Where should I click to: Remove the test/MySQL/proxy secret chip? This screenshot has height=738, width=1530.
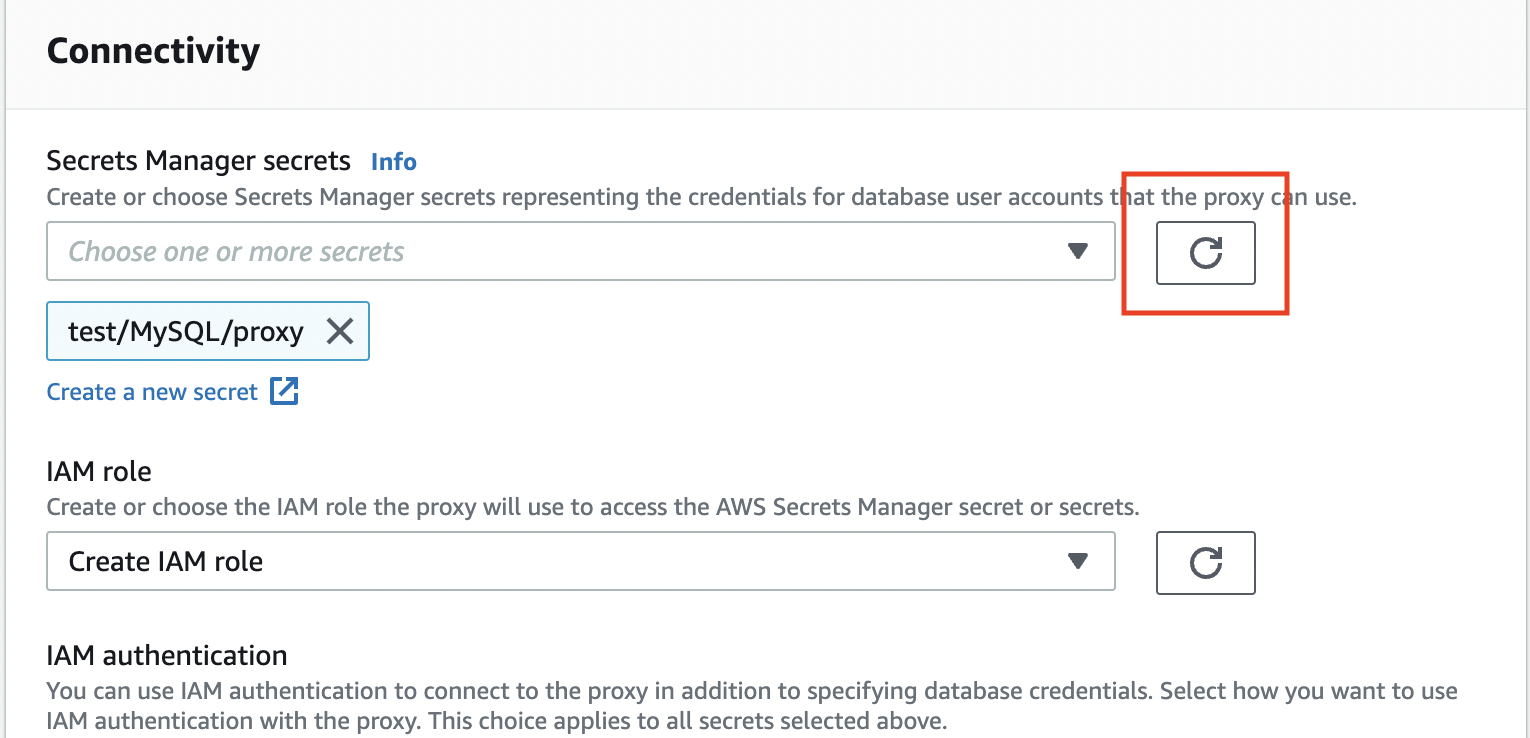click(x=340, y=332)
